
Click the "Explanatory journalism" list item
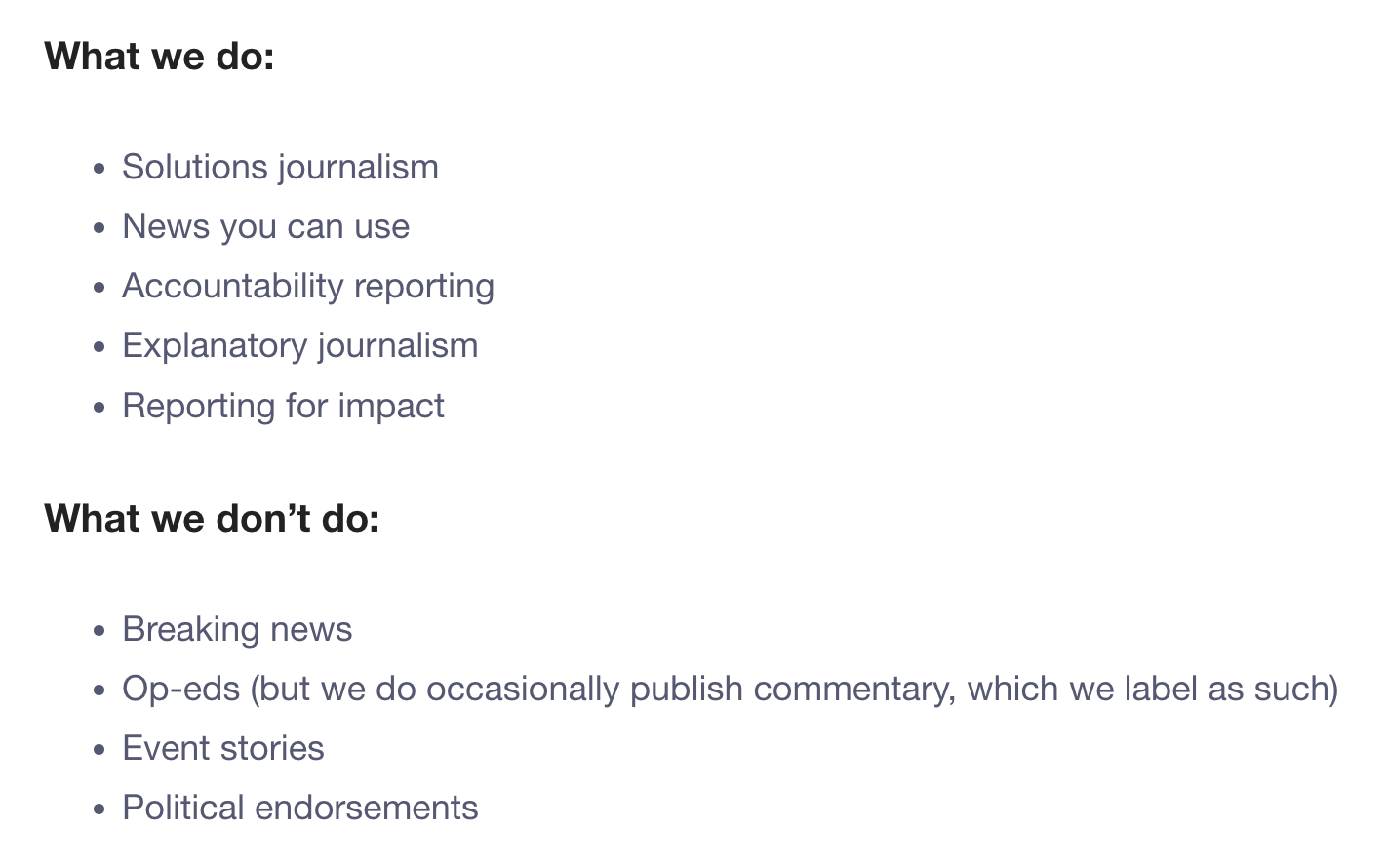299,345
